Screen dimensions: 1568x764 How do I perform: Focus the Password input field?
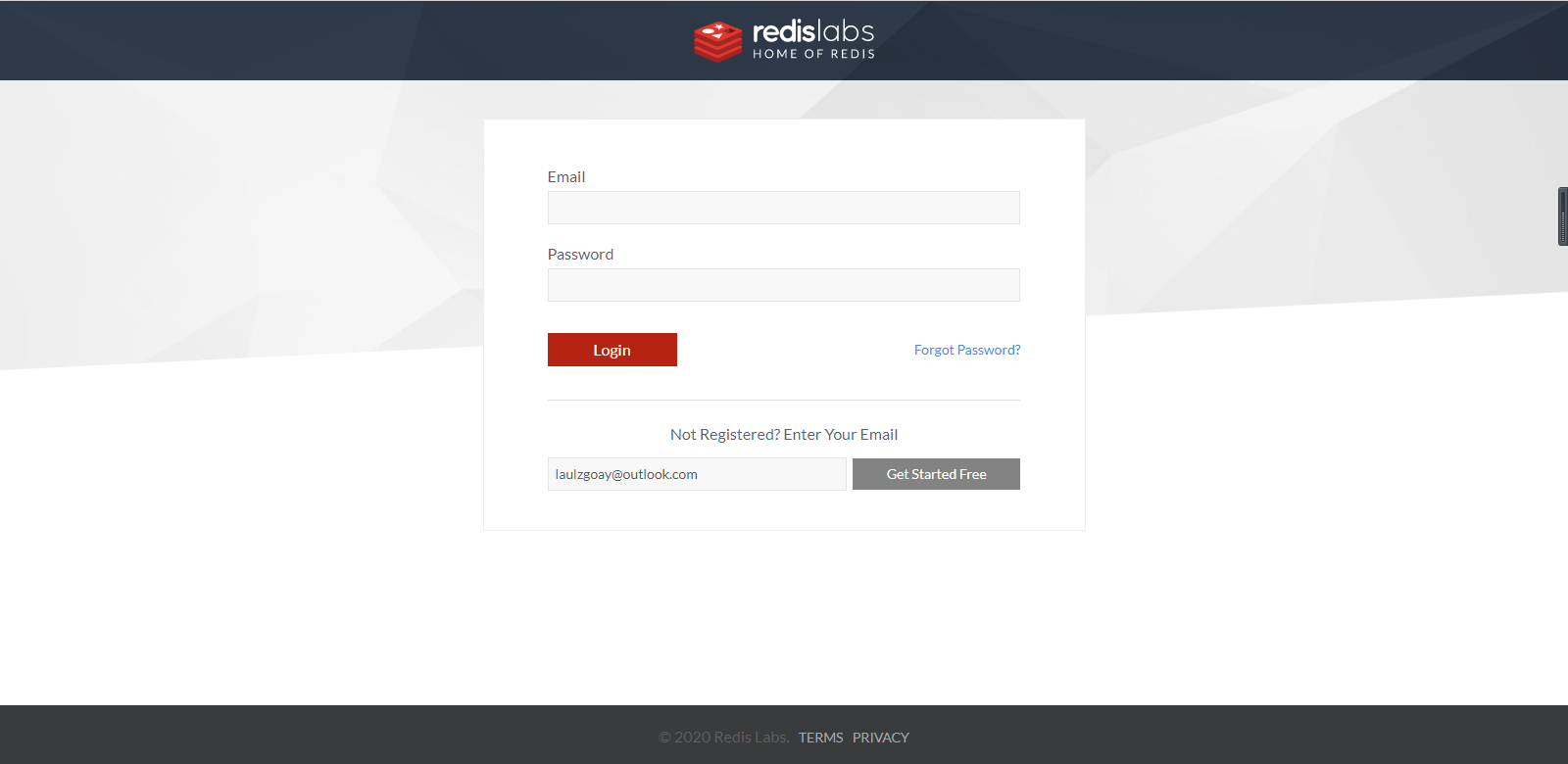[783, 285]
